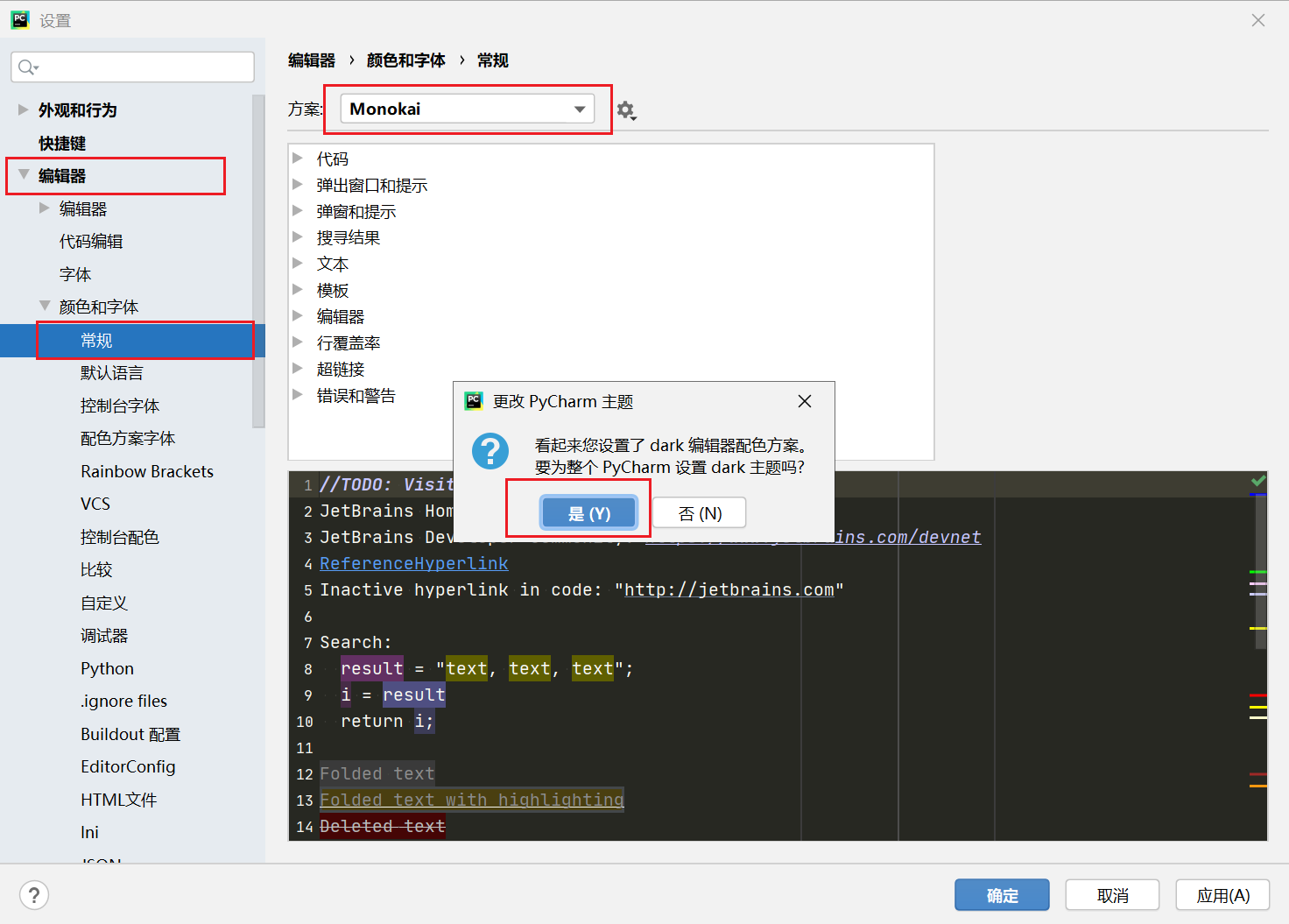Close the 更改 PyCharm 主题 dialog
This screenshot has width=1289, height=924.
804,401
